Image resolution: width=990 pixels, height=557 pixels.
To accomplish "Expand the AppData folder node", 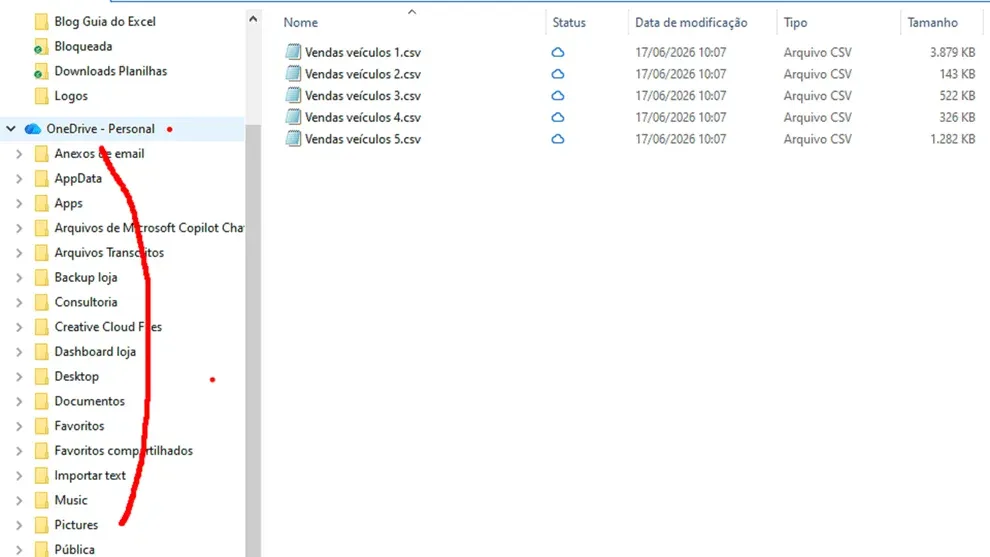I will click(x=19, y=179).
